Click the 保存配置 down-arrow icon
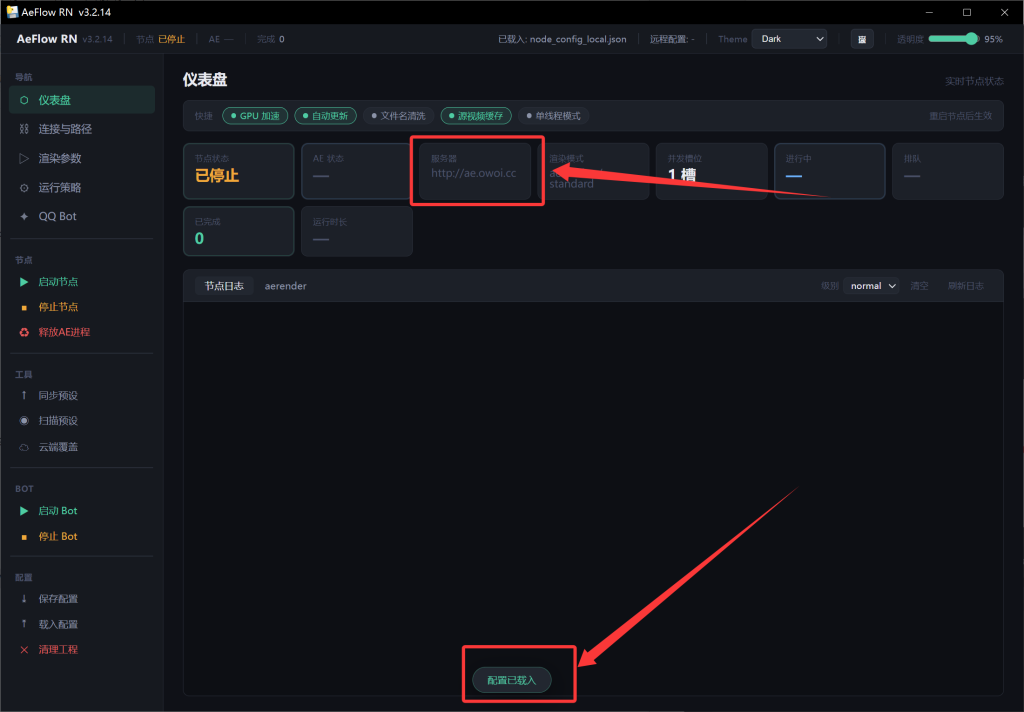 24,599
